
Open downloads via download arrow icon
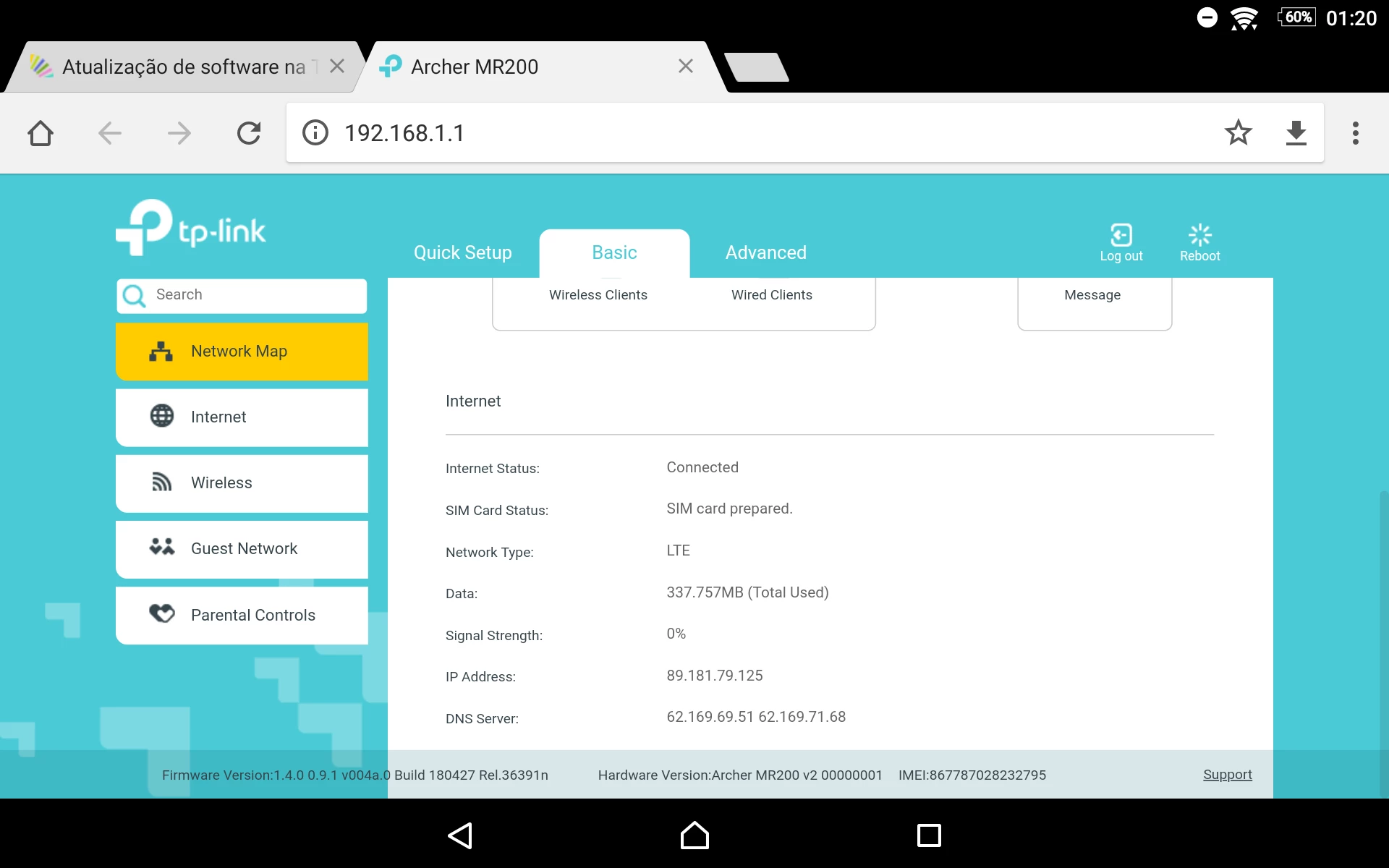[x=1296, y=132]
